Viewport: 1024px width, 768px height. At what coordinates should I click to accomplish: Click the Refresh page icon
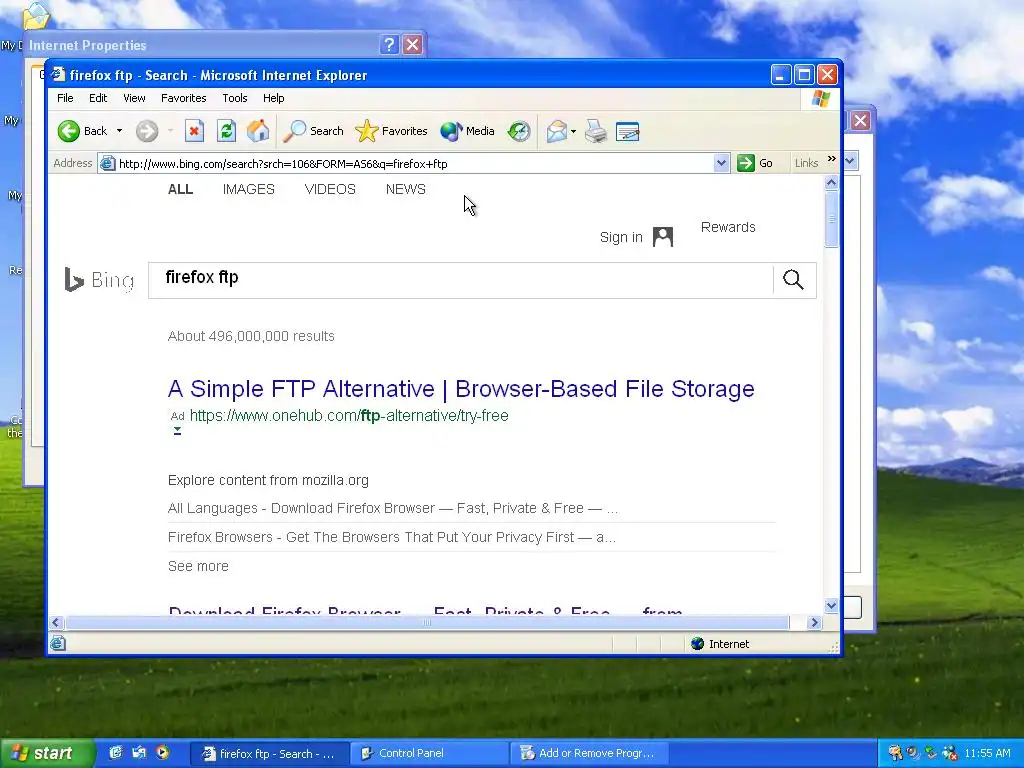tap(226, 131)
